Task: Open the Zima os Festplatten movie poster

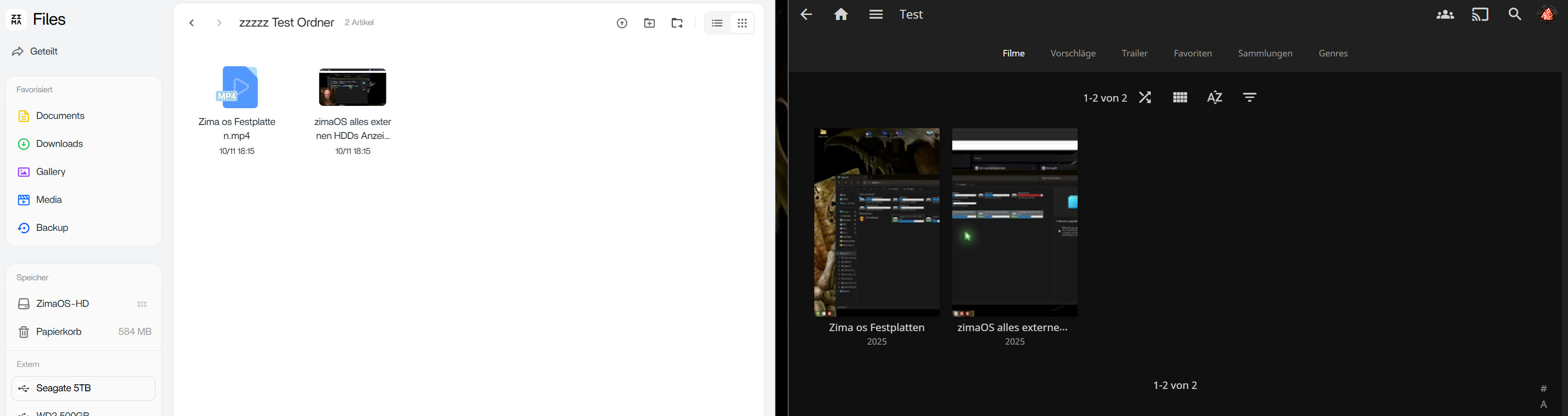Action: (876, 222)
